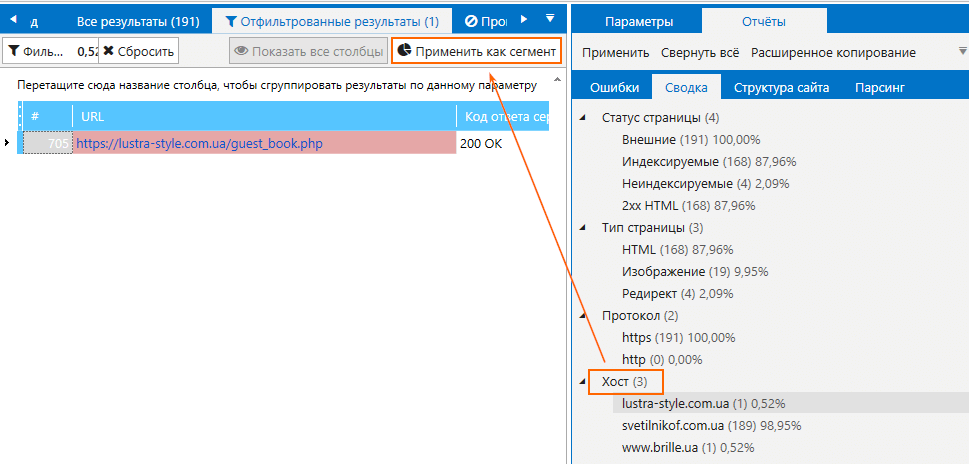Select HTML (168) 87,96% under Тип страницы

[678, 250]
